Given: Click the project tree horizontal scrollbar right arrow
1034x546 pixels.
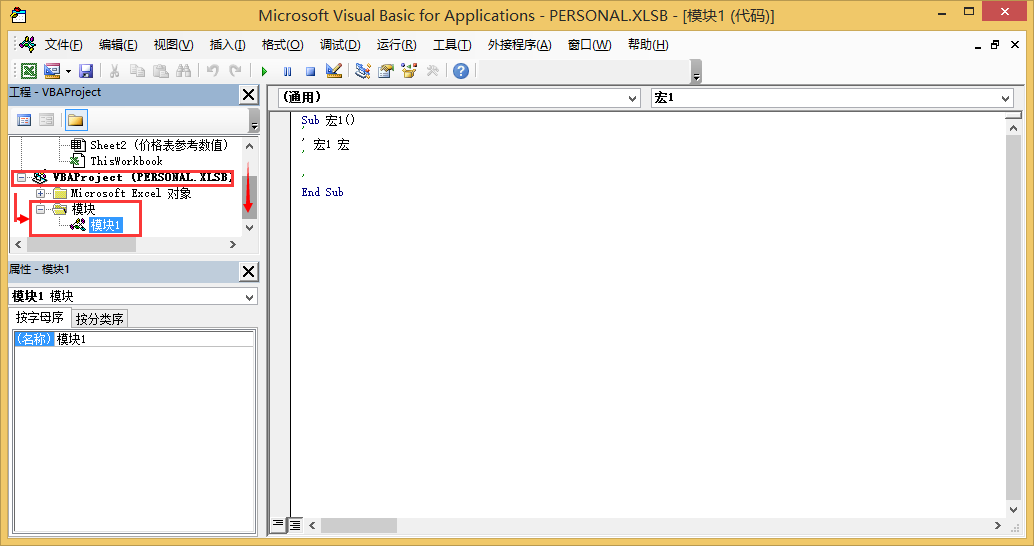Looking at the screenshot, I should (232, 245).
